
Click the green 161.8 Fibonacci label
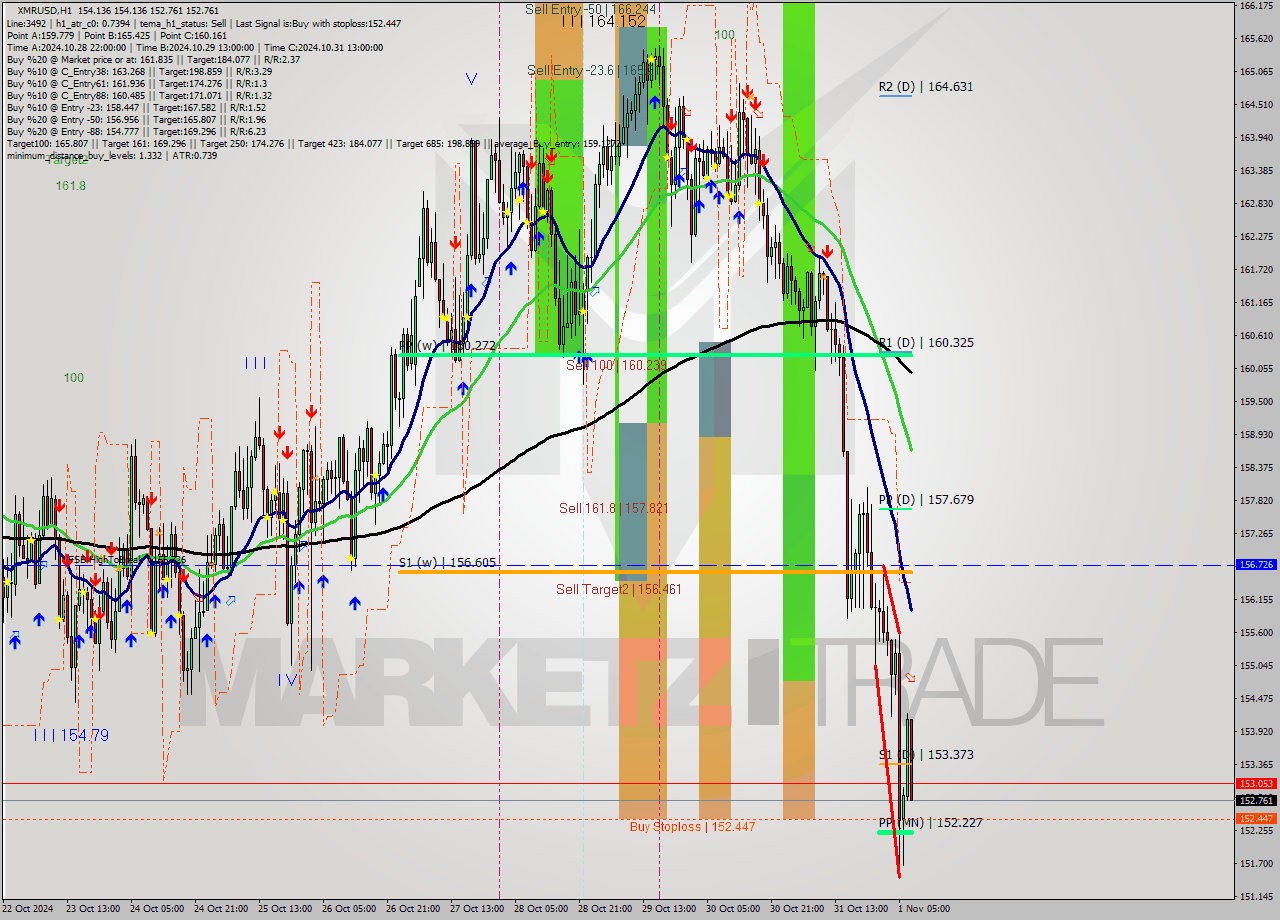pyautogui.click(x=71, y=186)
